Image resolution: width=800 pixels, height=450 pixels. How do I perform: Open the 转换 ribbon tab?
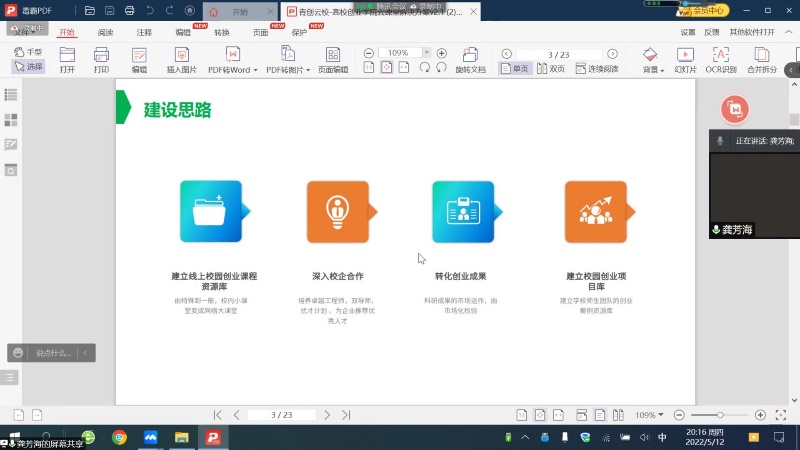tap(221, 32)
